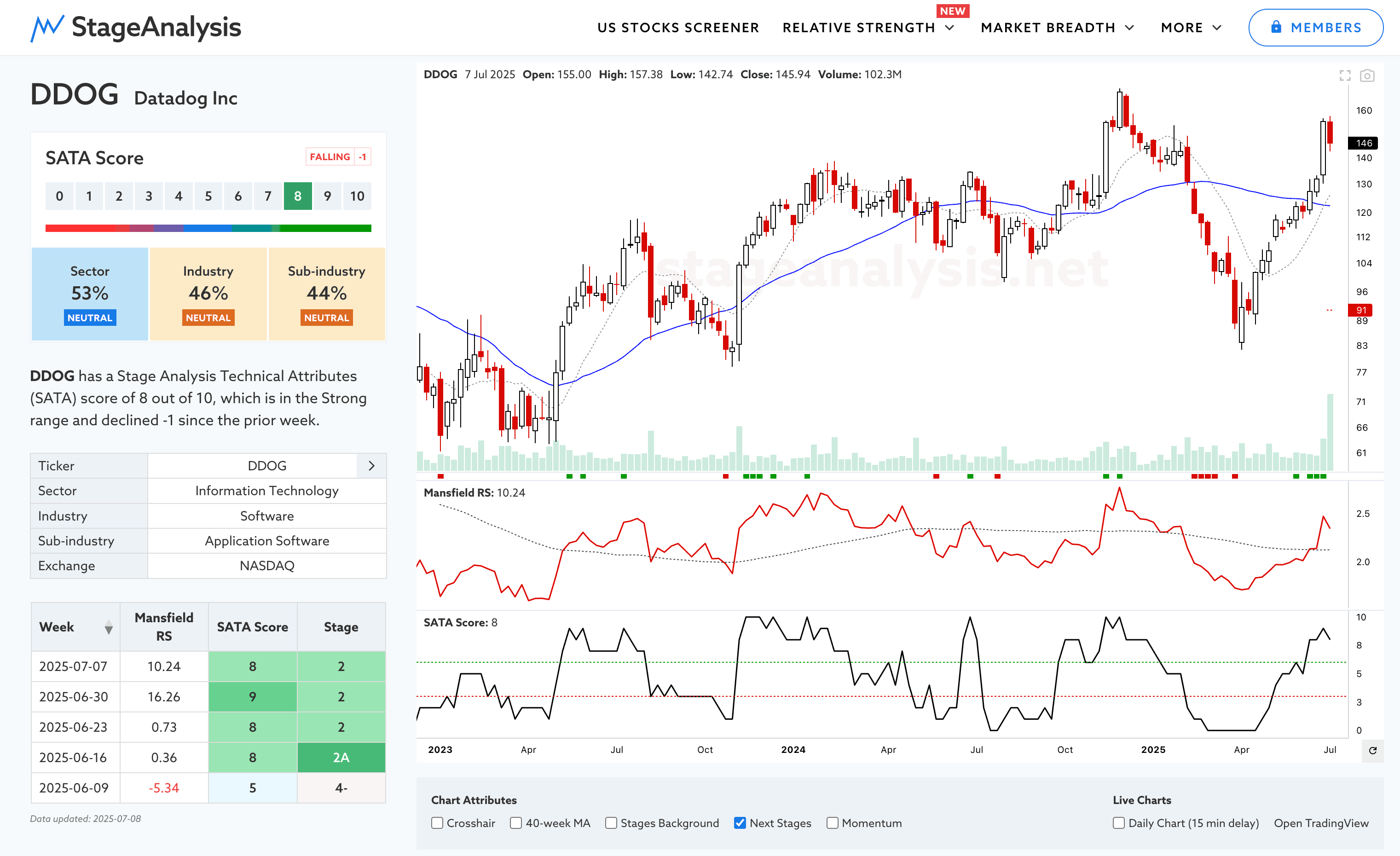Click the Mansfield RS value 16.26
This screenshot has width=1400, height=856.
[x=164, y=697]
